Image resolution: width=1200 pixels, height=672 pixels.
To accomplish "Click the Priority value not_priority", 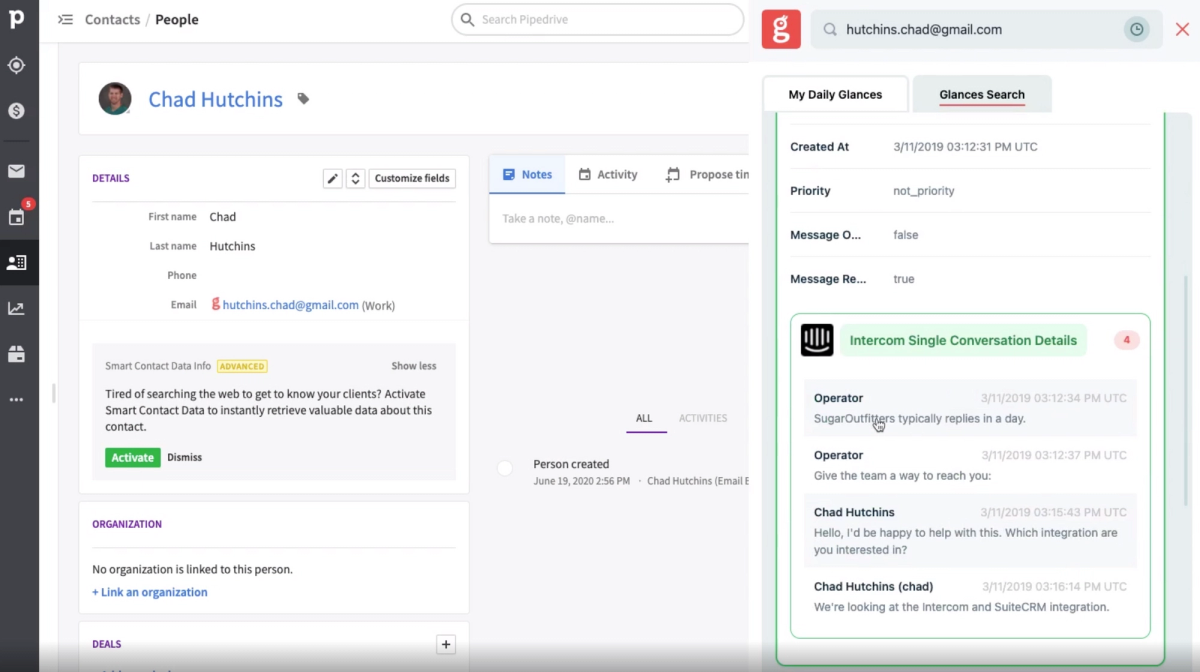I will 923,191.
